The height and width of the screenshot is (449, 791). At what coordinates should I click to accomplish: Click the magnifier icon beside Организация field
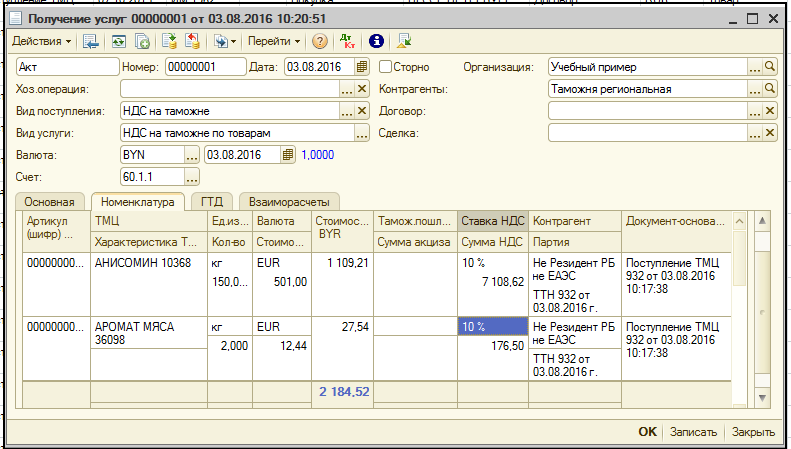coord(769,67)
